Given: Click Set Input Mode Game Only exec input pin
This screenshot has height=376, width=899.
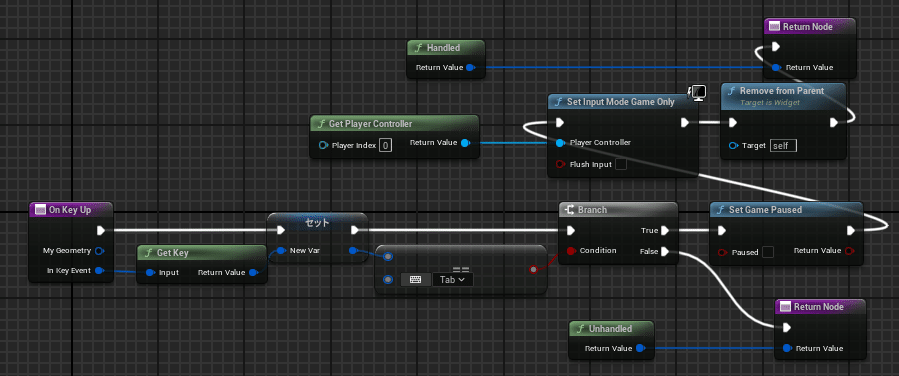Looking at the screenshot, I should [560, 123].
